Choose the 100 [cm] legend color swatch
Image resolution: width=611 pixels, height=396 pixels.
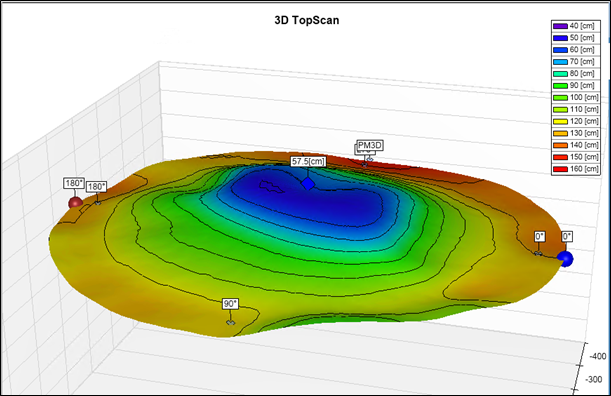(x=560, y=98)
